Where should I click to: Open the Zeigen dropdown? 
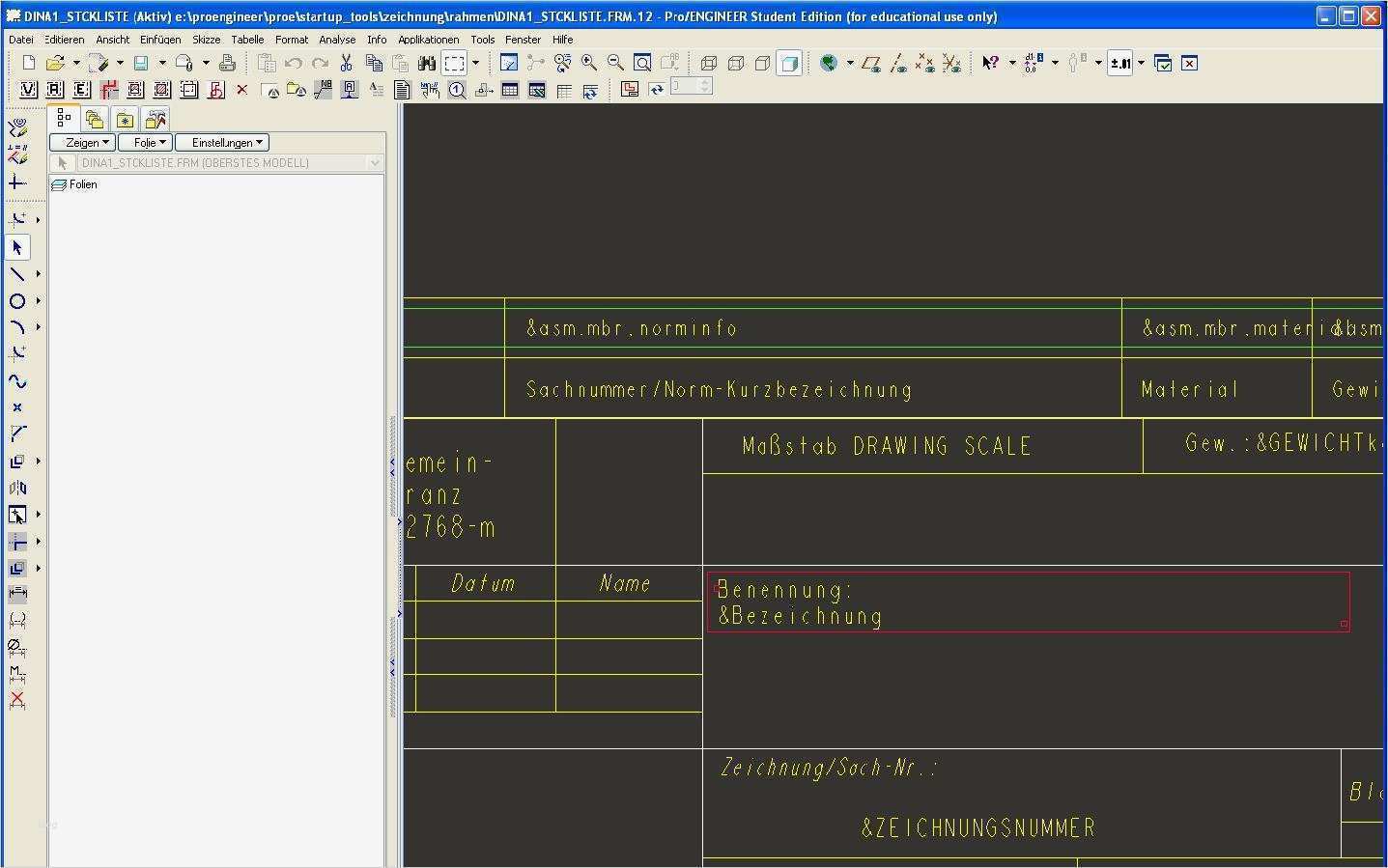tap(82, 142)
